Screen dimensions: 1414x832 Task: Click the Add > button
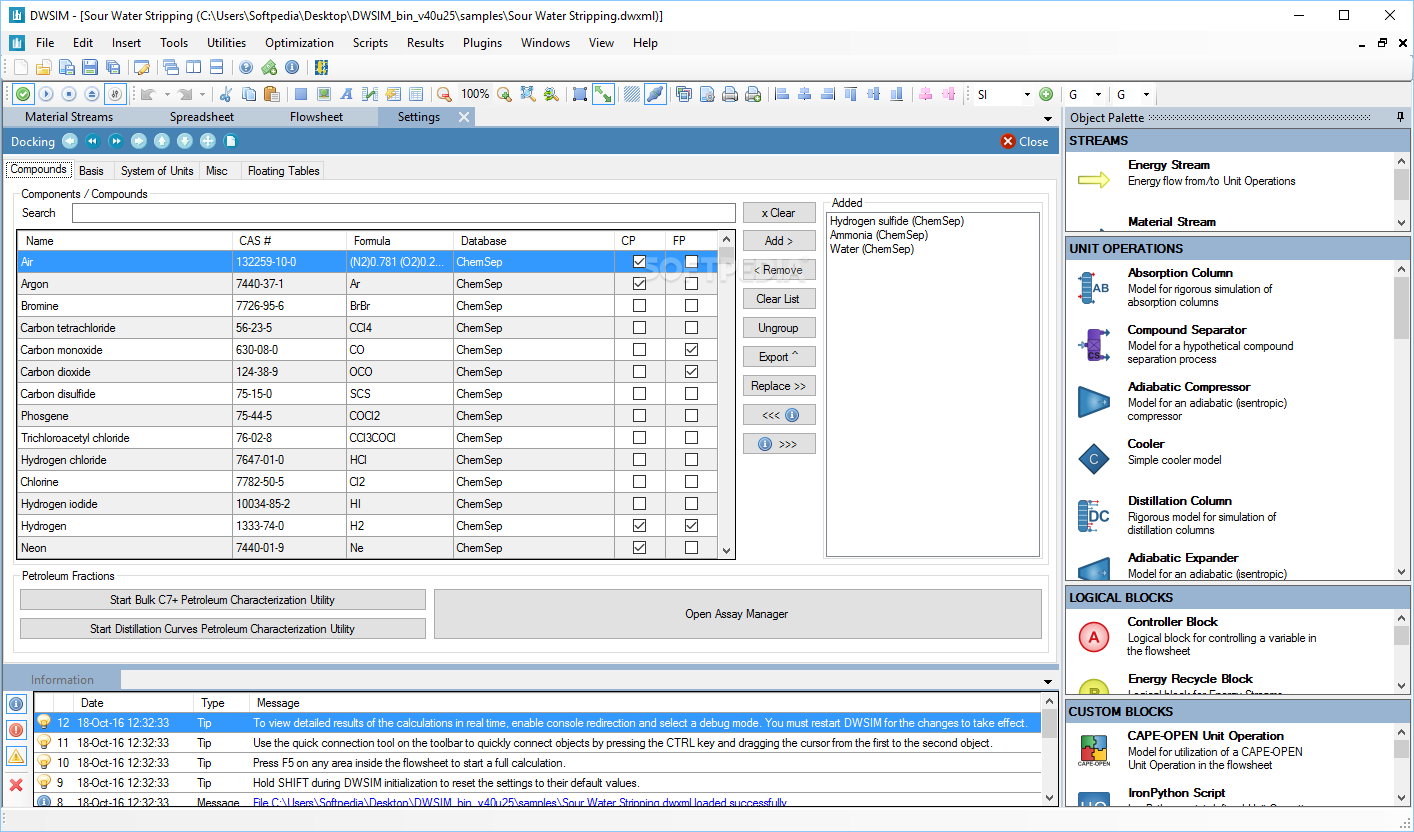tap(779, 241)
